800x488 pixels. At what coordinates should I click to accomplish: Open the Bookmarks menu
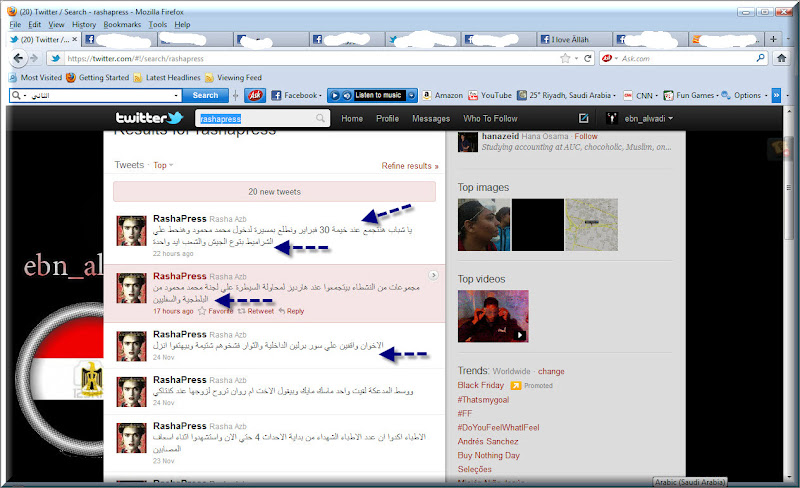tap(122, 25)
